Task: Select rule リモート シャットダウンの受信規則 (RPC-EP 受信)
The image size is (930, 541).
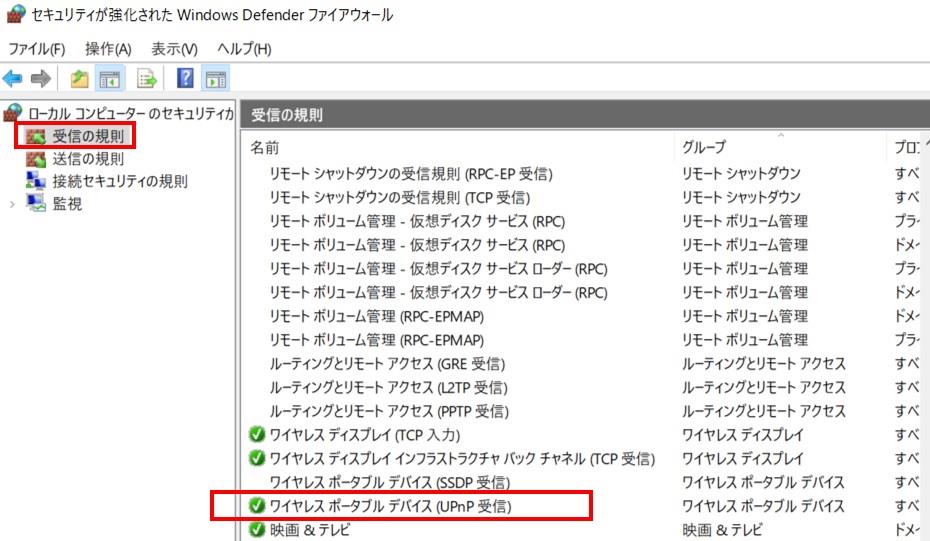Action: pos(410,174)
